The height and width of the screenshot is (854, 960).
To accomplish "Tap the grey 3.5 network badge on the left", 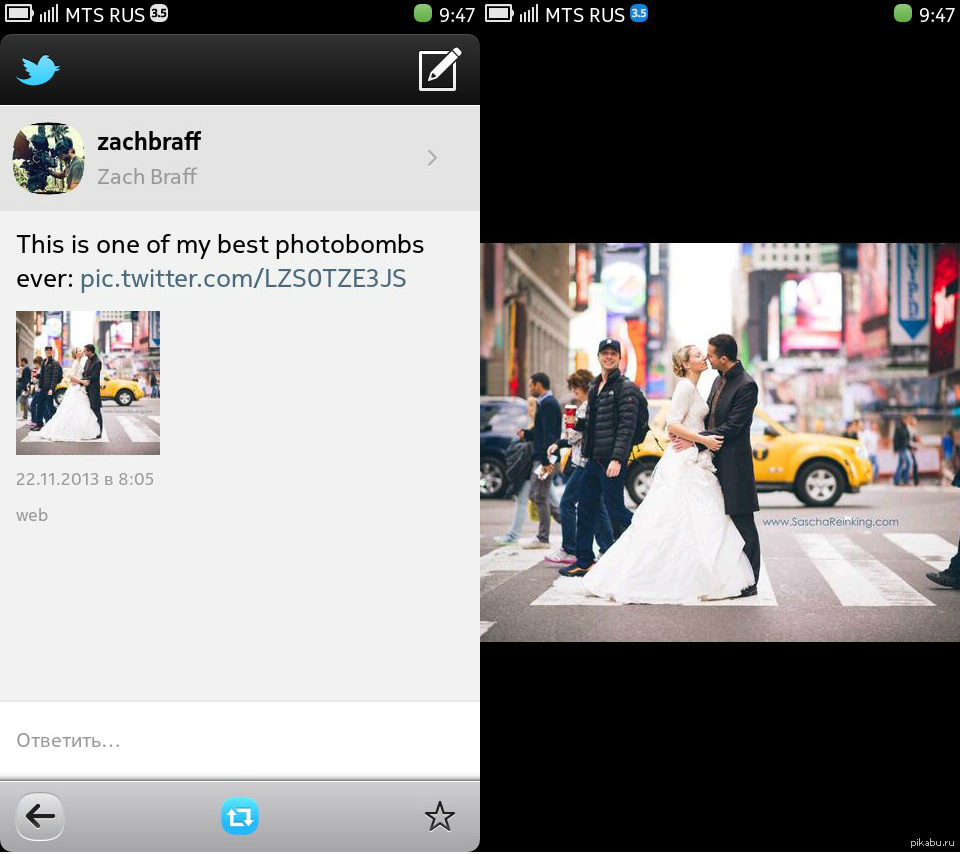I will coord(159,14).
